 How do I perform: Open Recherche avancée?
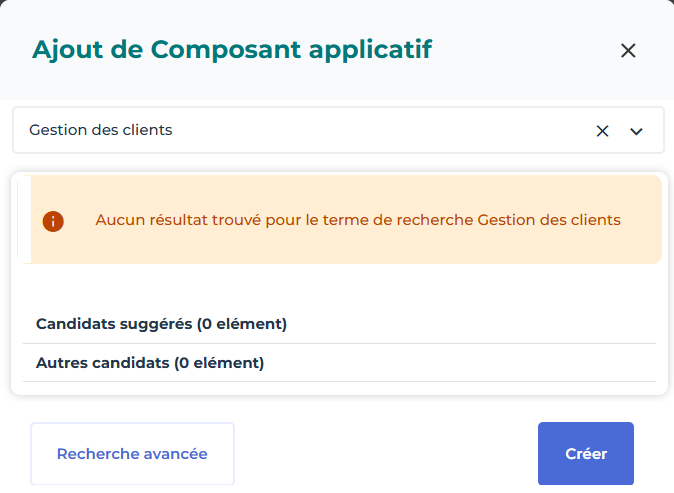tap(132, 454)
